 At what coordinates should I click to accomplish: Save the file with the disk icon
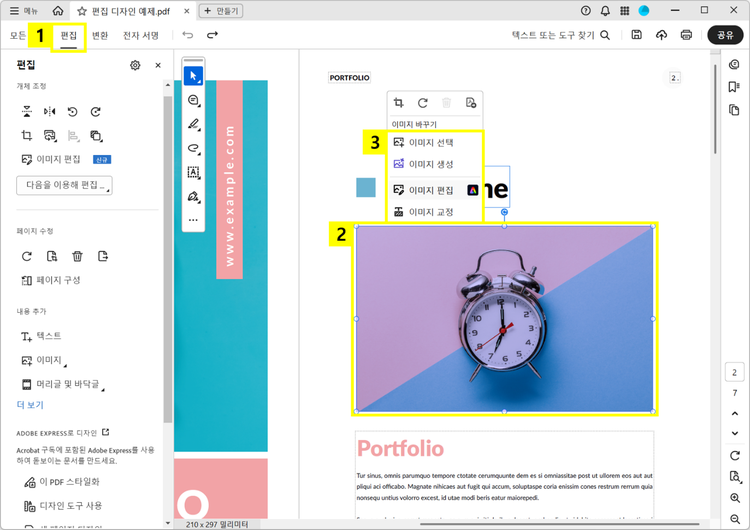(636, 35)
